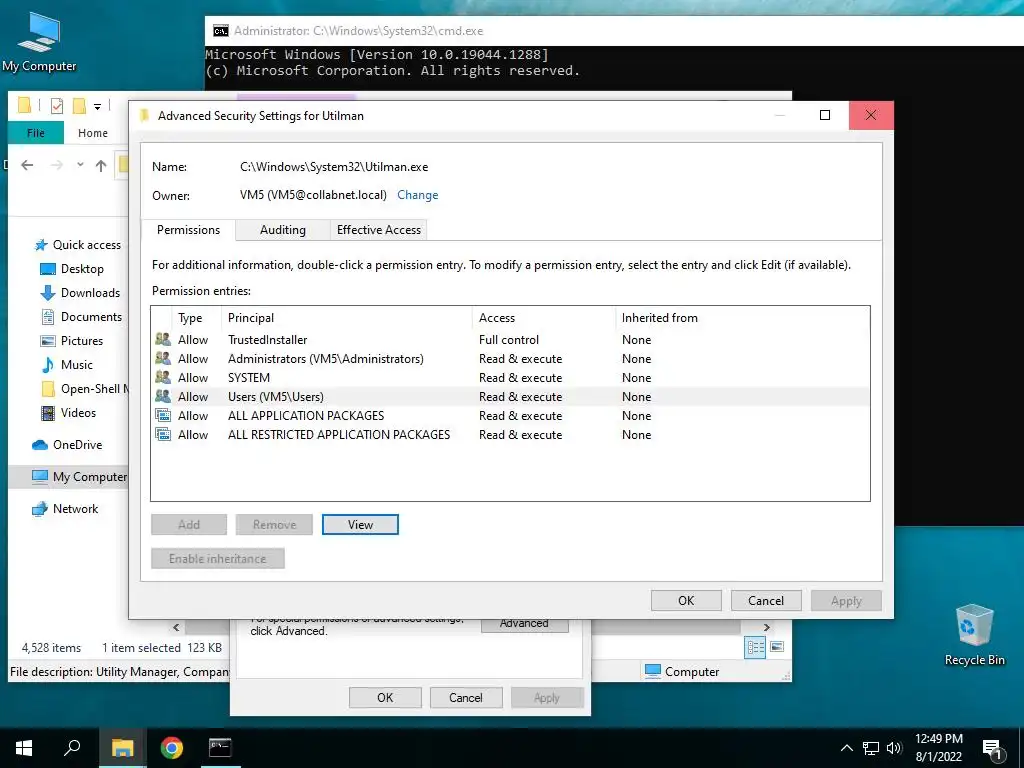Open File Explorer from the taskbar

pos(122,748)
